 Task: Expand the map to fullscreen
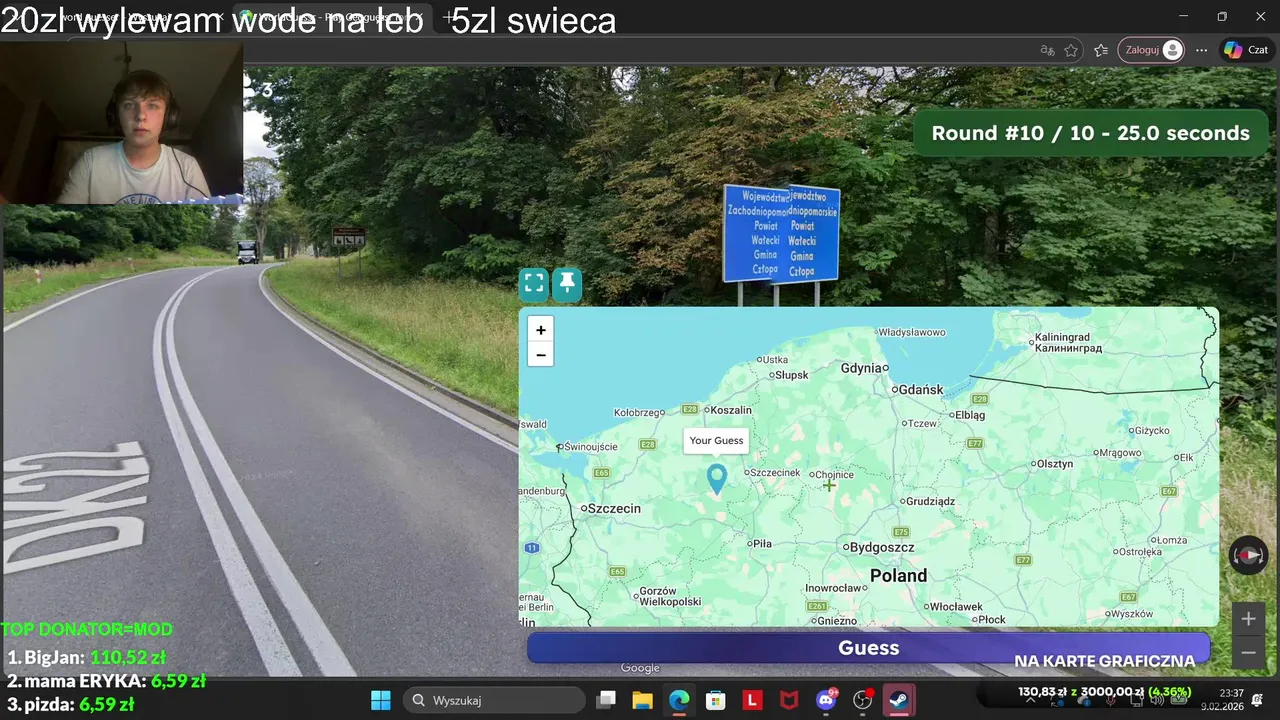[534, 284]
